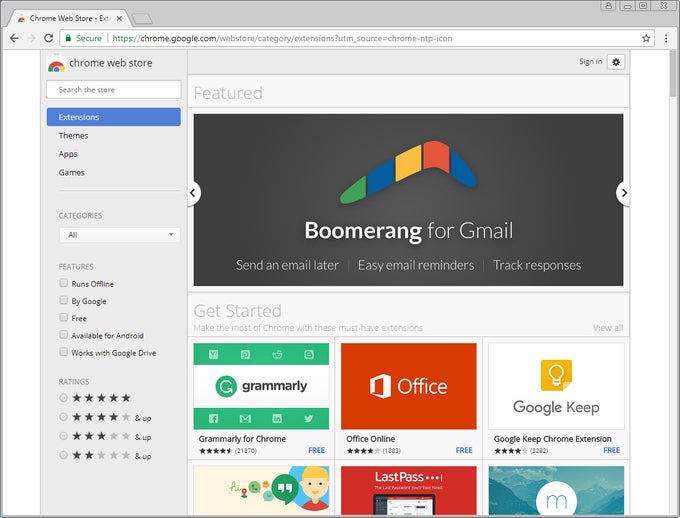Open the settings gear next to Sign in
The height and width of the screenshot is (518, 680).
coord(616,62)
